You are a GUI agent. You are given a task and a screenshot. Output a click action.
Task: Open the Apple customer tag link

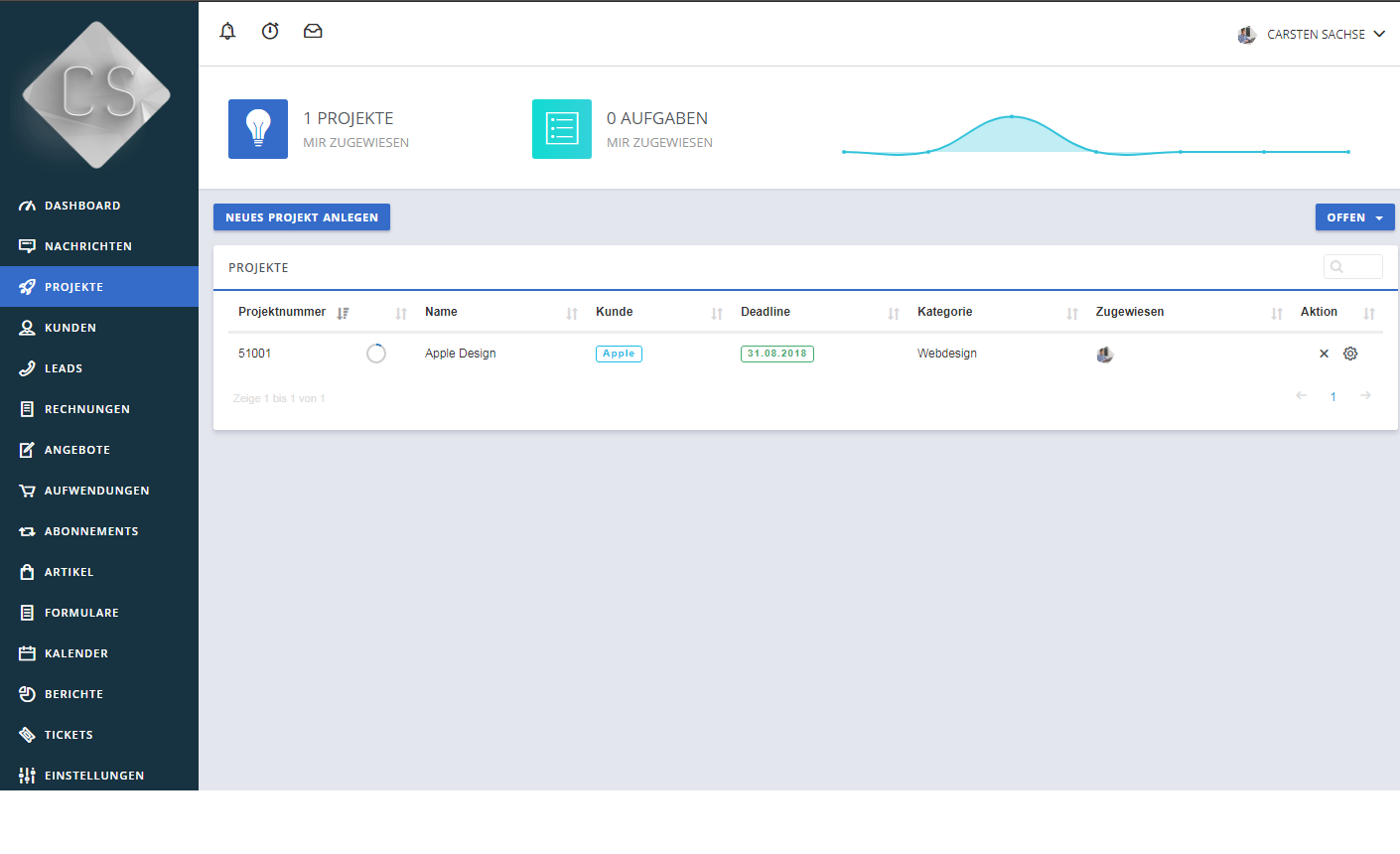pyautogui.click(x=619, y=354)
